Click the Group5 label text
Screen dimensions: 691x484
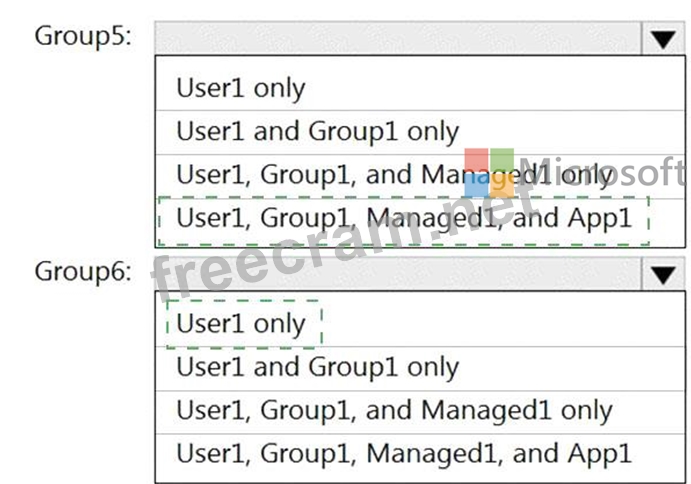click(x=83, y=36)
